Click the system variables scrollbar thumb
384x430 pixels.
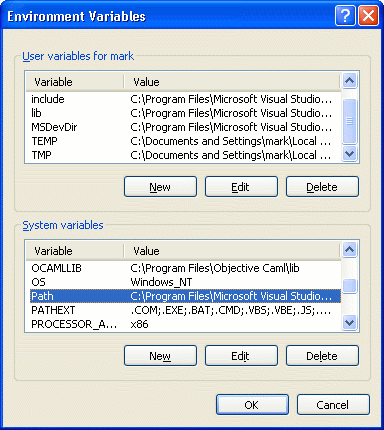(350, 286)
